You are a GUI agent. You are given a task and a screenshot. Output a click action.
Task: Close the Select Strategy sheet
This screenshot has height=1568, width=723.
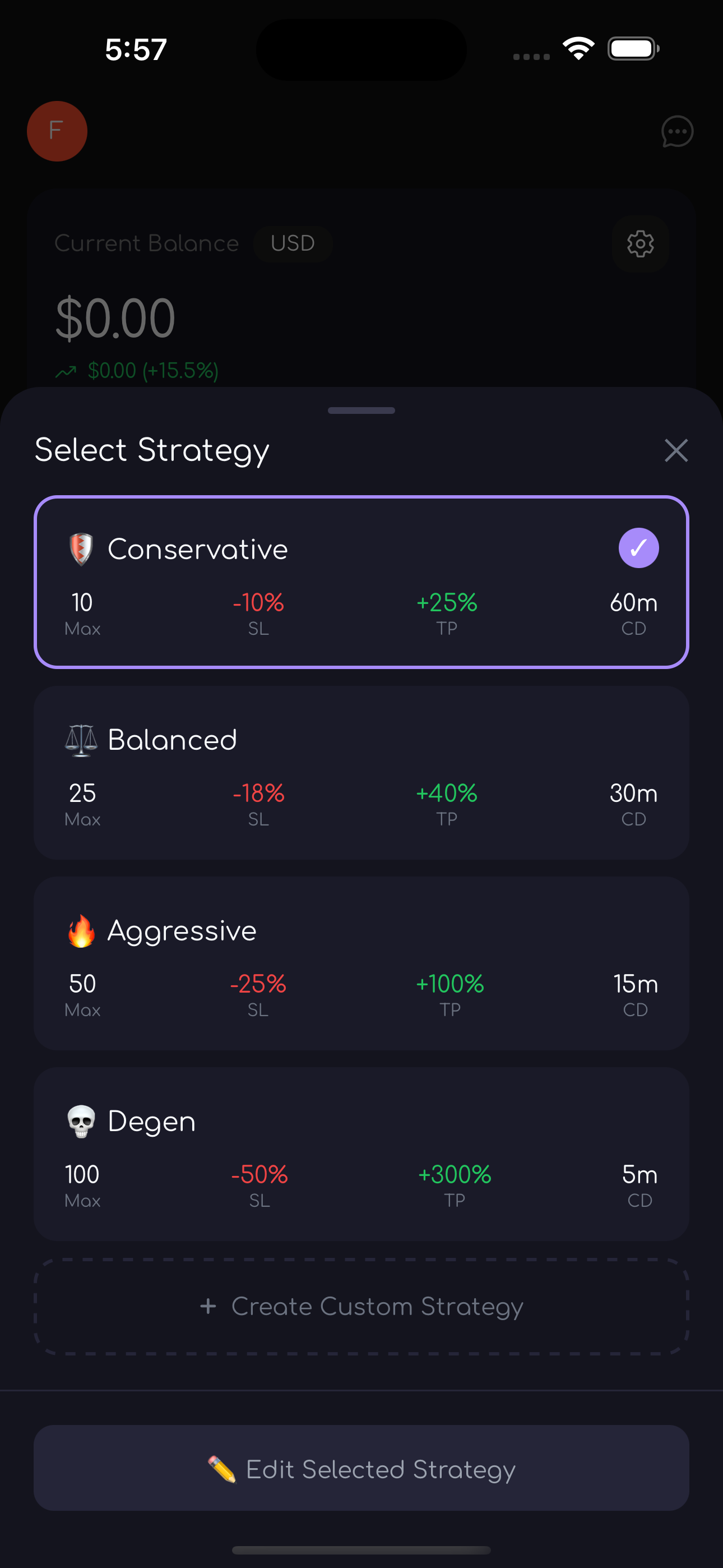pyautogui.click(x=676, y=451)
